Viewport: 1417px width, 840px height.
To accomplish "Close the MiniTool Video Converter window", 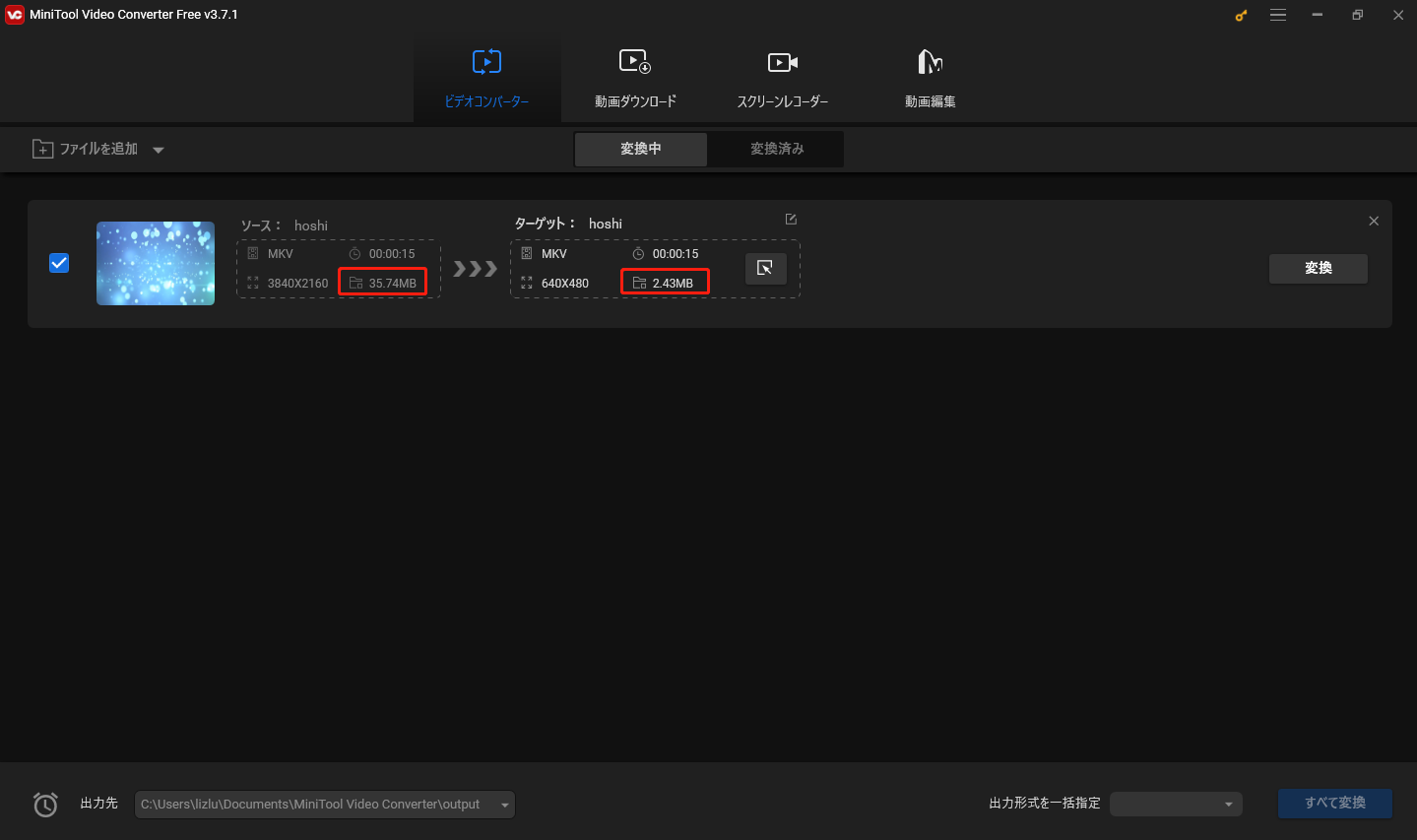I will pos(1398,15).
